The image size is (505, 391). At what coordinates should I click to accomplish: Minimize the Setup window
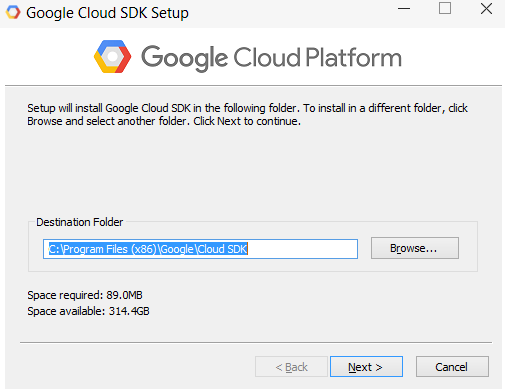(x=404, y=9)
